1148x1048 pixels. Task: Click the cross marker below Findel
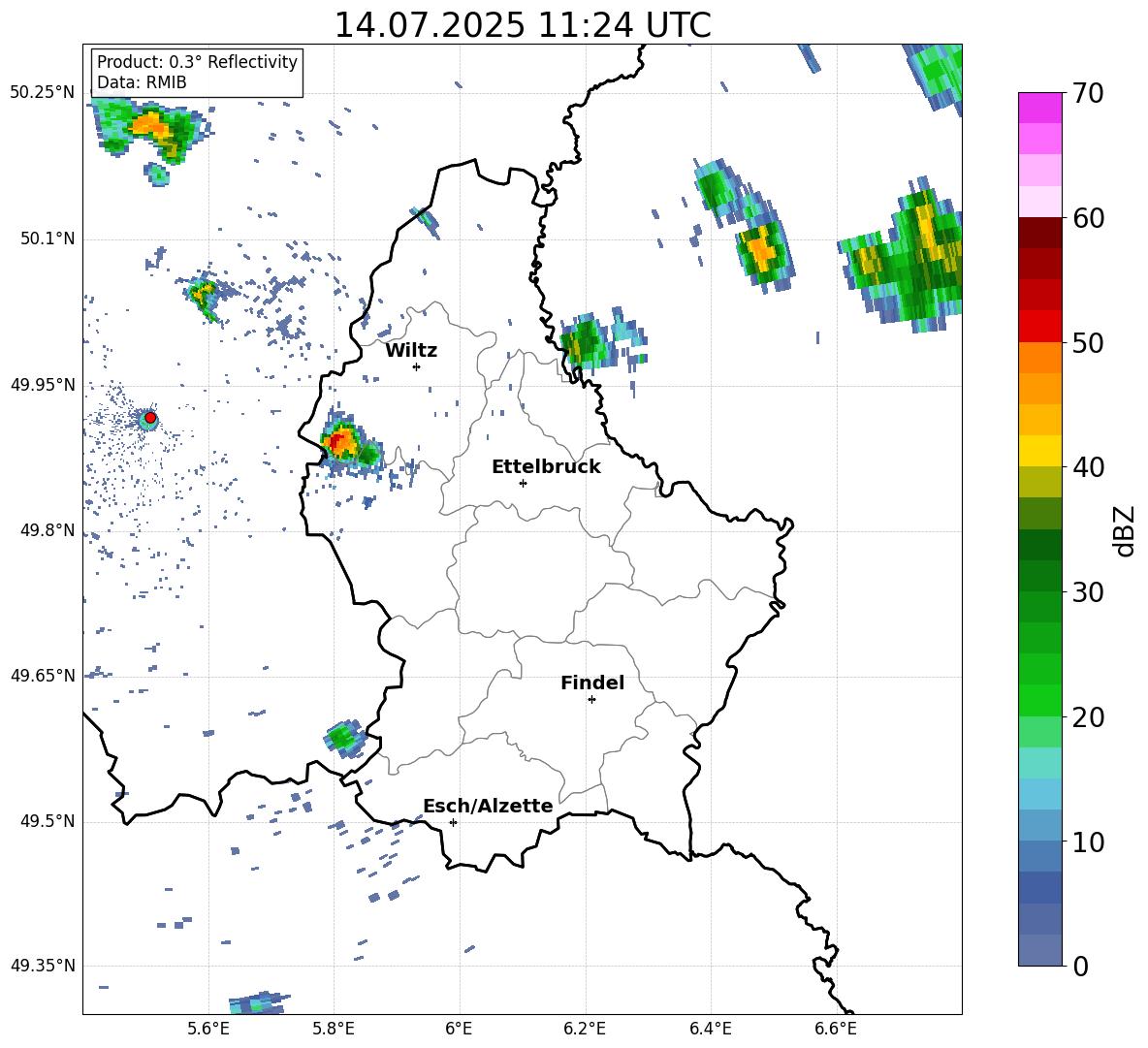[591, 700]
